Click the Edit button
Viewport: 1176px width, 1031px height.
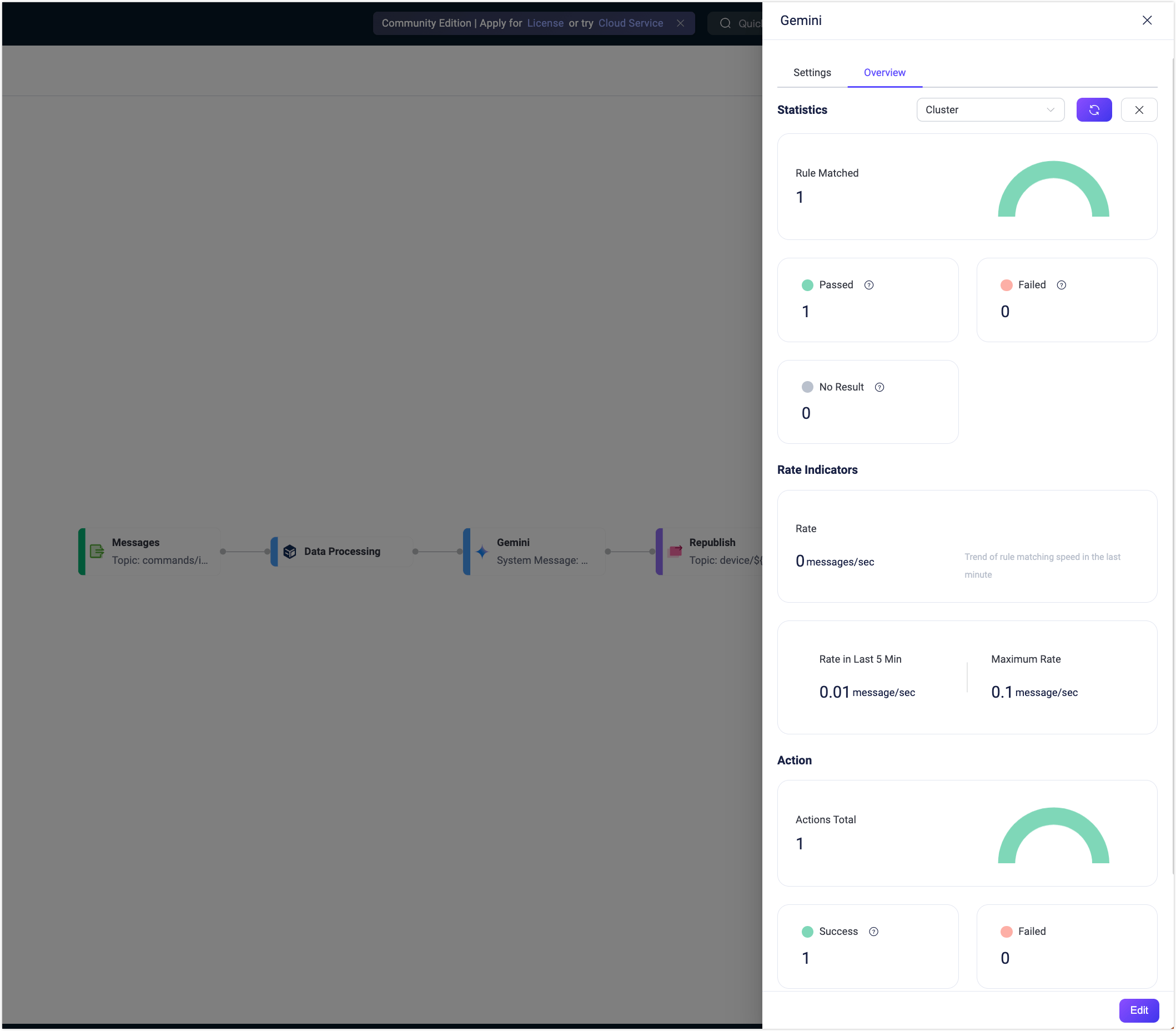[x=1139, y=1010]
